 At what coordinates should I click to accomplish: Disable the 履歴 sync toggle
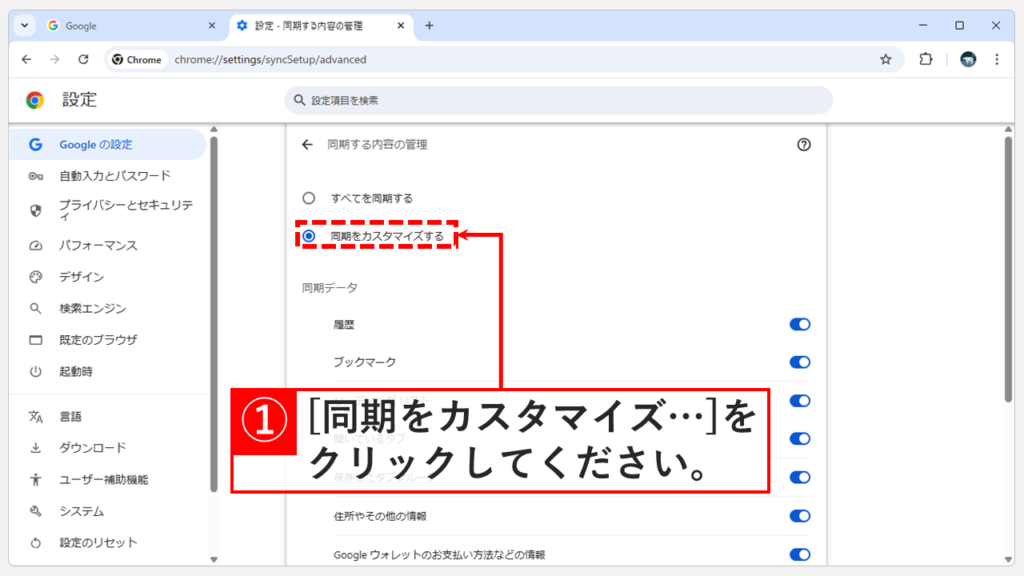tap(798, 324)
